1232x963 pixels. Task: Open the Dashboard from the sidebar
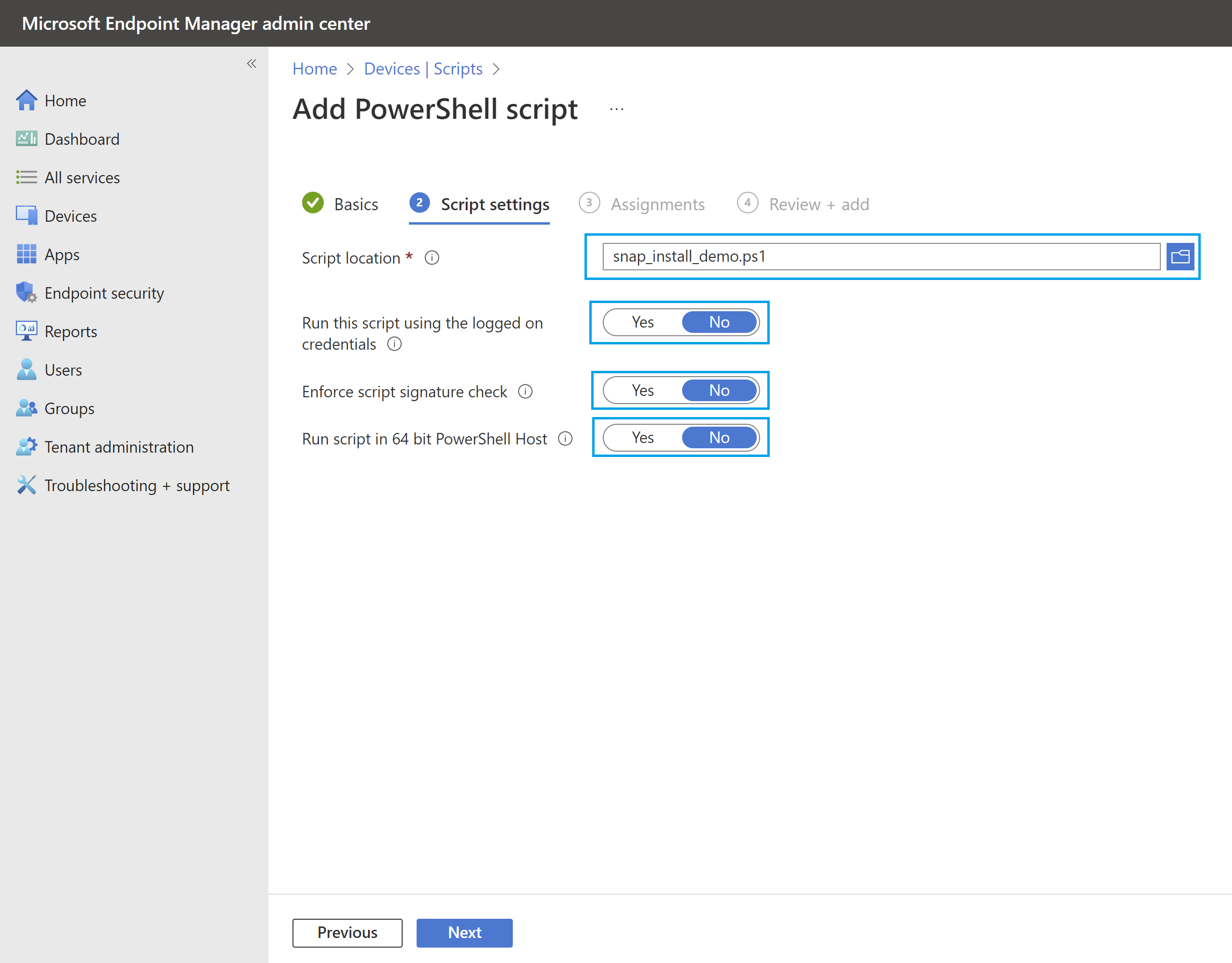[82, 139]
